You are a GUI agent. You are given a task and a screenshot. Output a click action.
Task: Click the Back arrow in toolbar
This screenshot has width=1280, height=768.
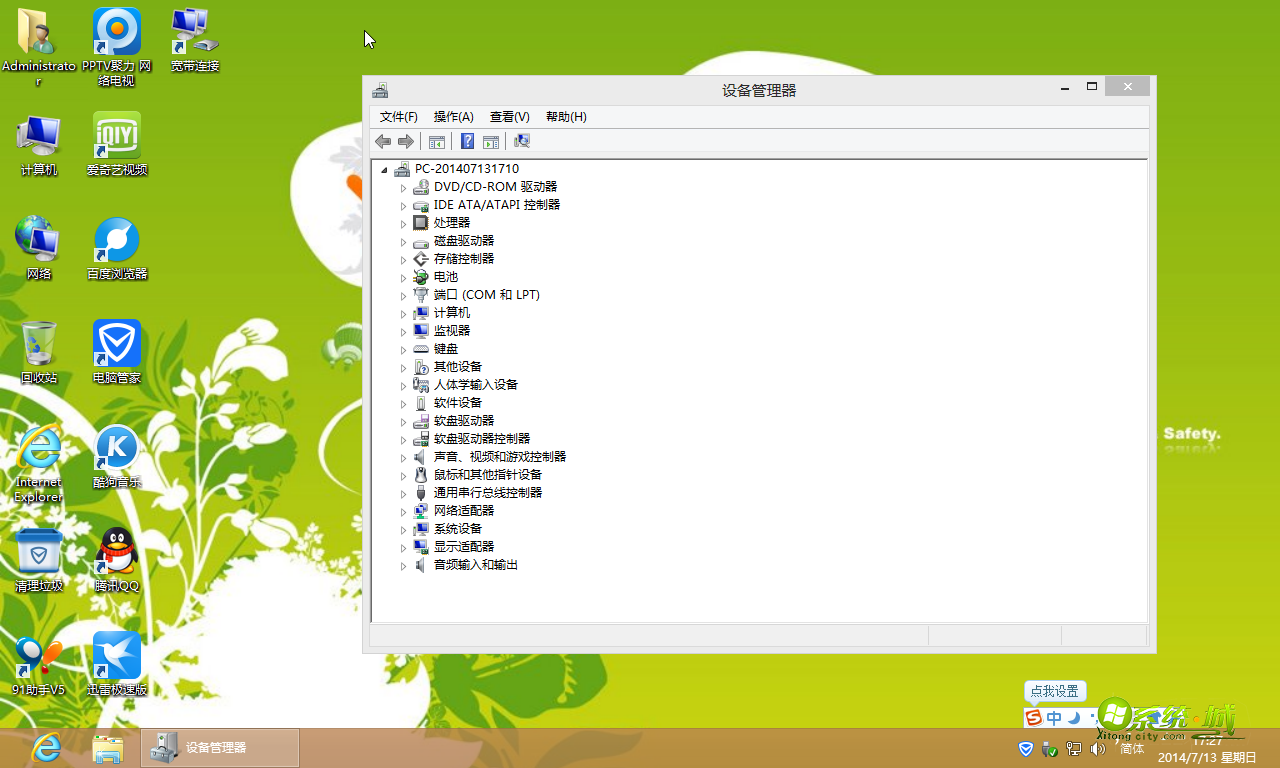pos(383,142)
